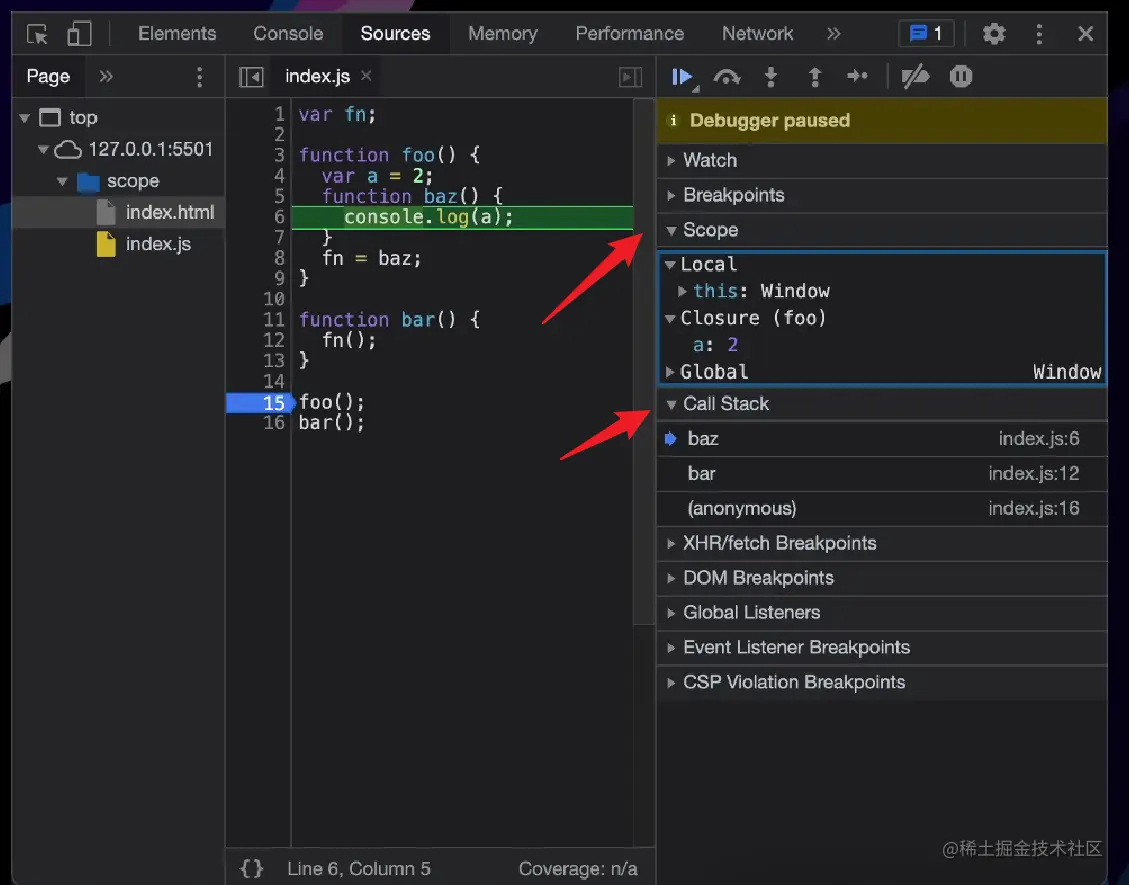1129x885 pixels.
Task: Step into next function call
Action: (x=770, y=77)
